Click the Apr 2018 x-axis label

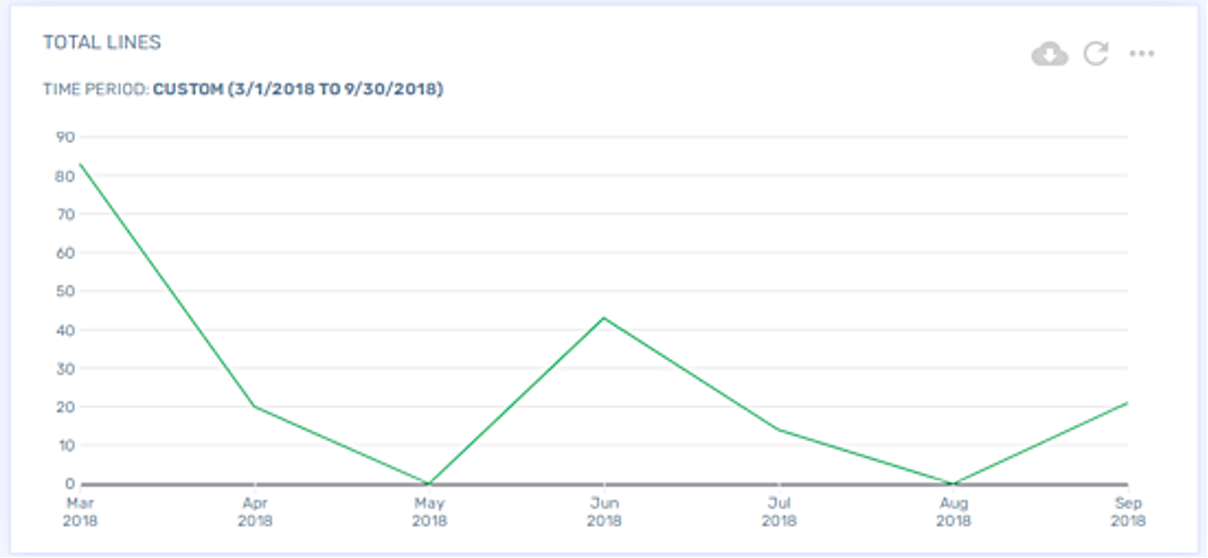pyautogui.click(x=254, y=512)
